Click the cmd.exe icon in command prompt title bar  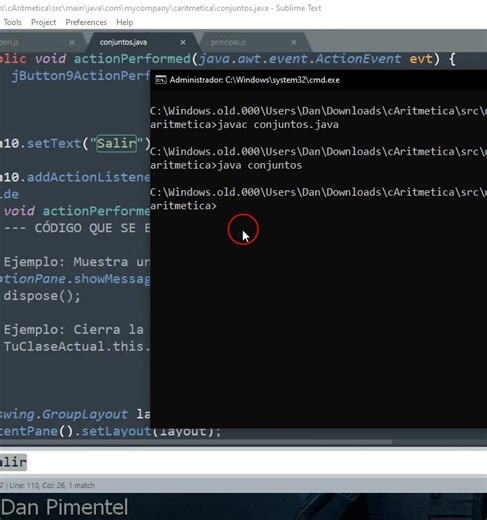click(161, 80)
